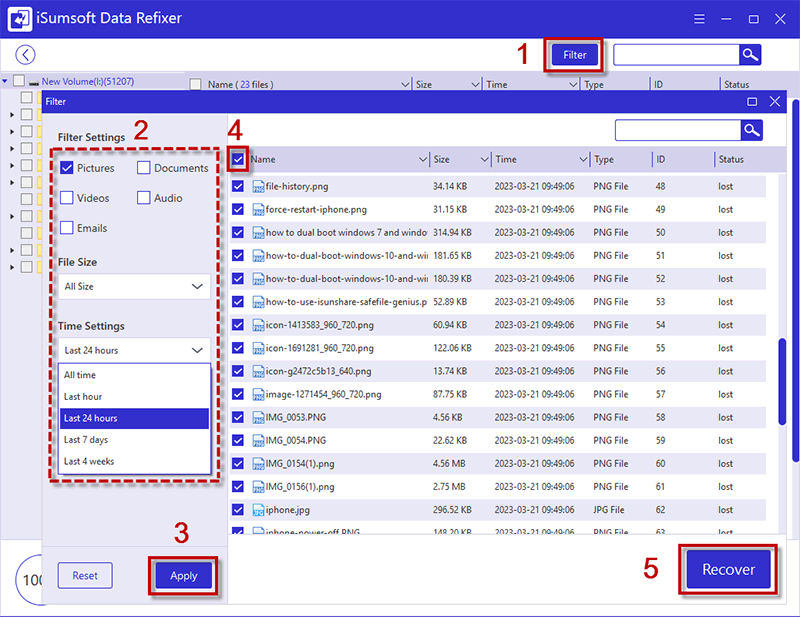This screenshot has width=800, height=617.
Task: Click the main window search input field
Action: [676, 55]
